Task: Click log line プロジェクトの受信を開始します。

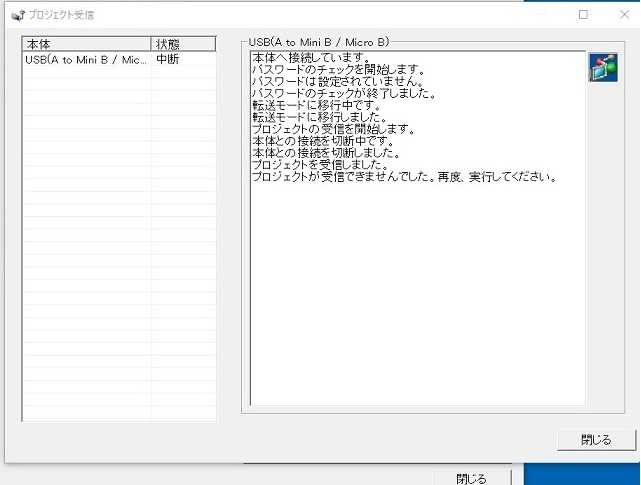Action: pyautogui.click(x=334, y=129)
